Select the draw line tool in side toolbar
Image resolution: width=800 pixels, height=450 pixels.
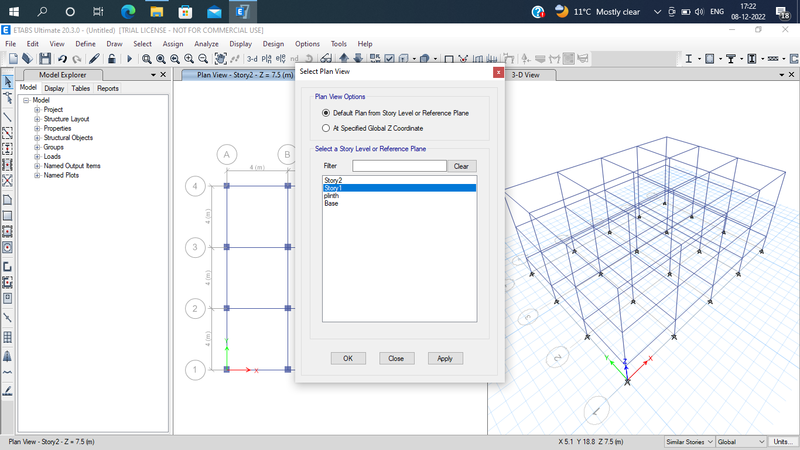point(8,117)
